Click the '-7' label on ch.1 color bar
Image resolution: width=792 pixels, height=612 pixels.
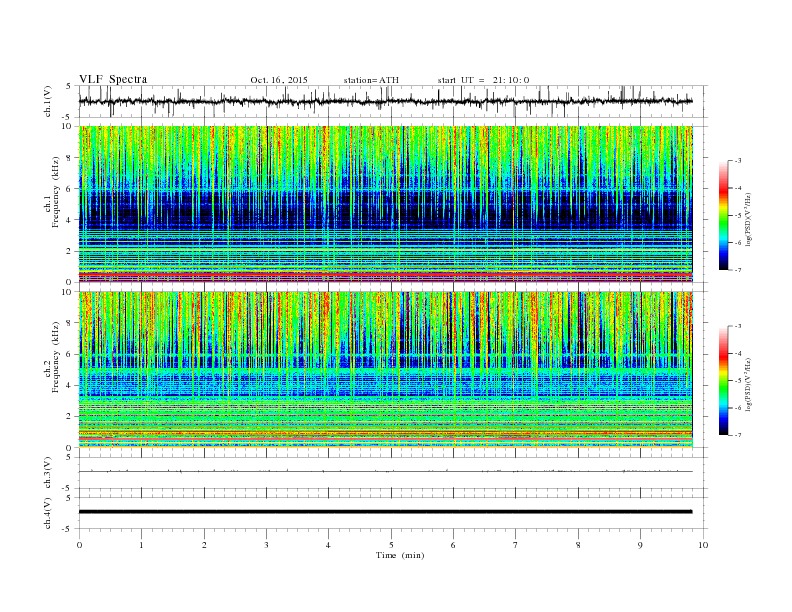pyautogui.click(x=738, y=270)
